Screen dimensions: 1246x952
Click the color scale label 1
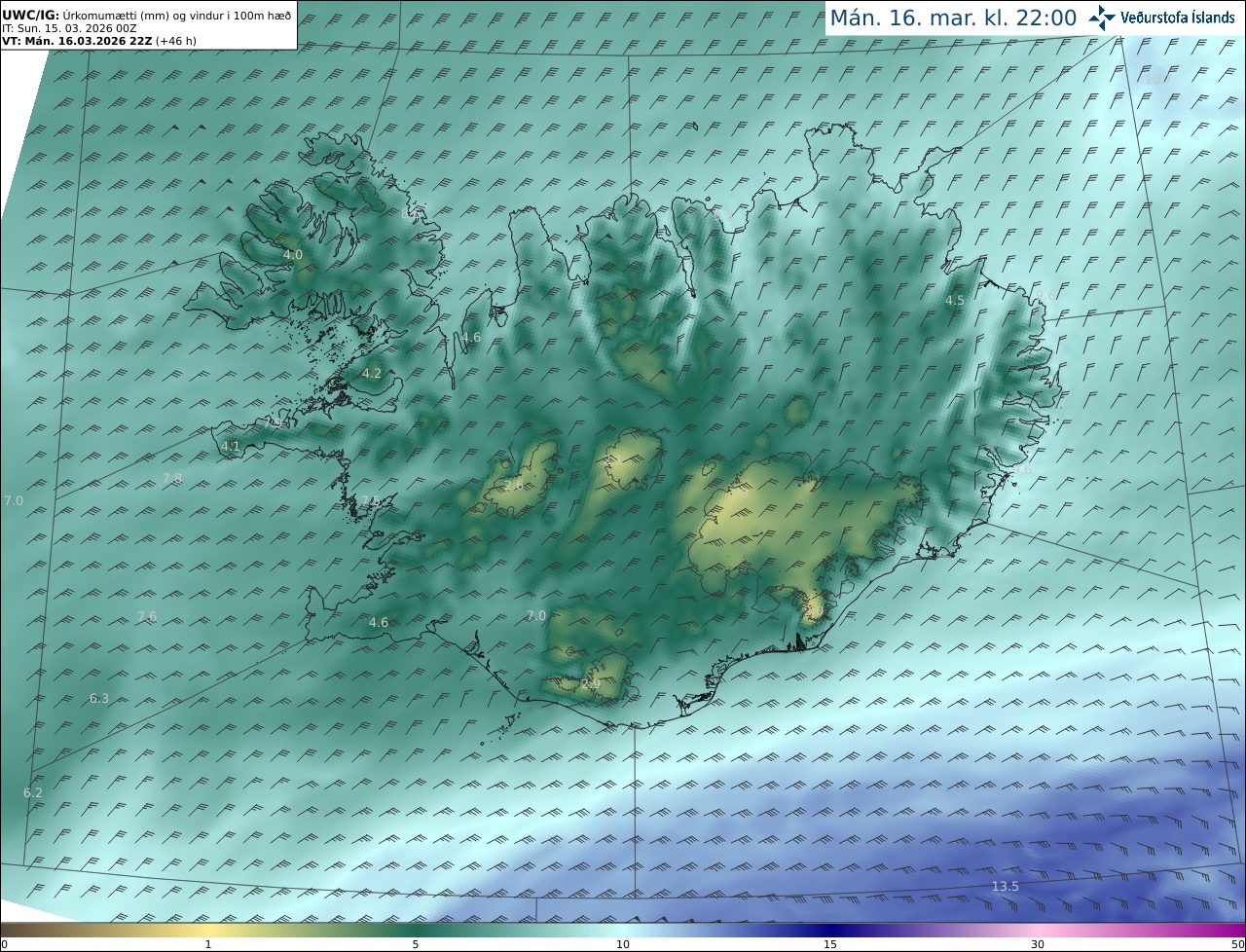[x=208, y=944]
